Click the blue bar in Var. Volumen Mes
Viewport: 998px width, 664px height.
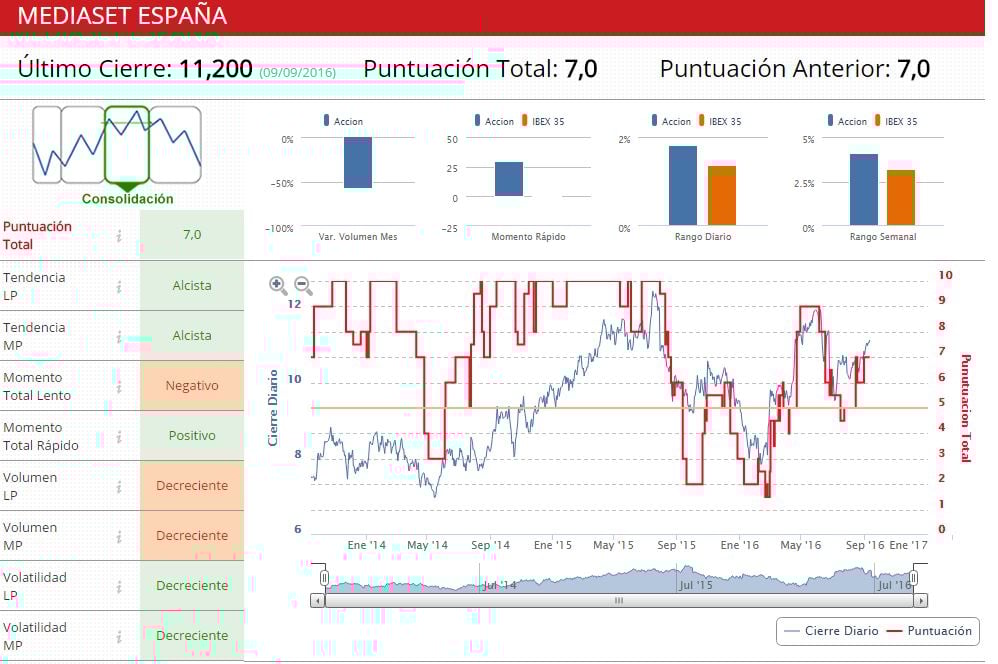[x=358, y=163]
